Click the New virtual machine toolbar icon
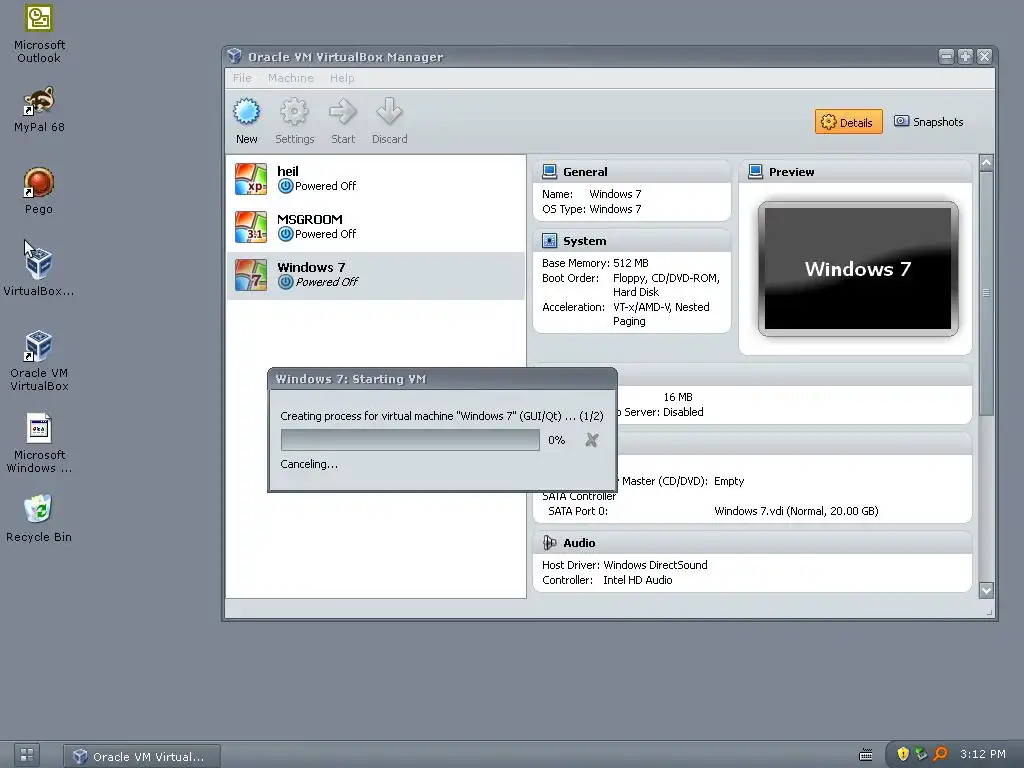The width and height of the screenshot is (1024, 768). 246,112
